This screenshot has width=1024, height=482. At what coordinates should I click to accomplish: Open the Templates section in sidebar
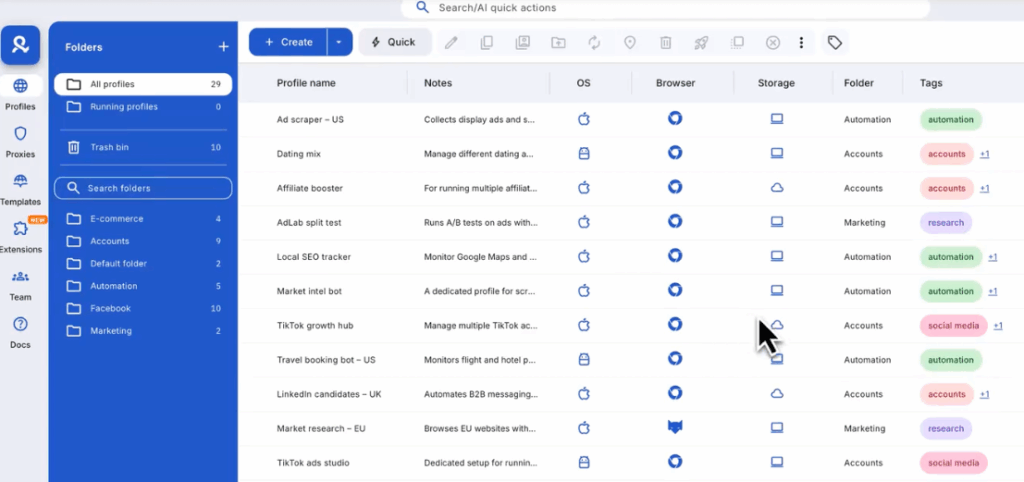click(x=20, y=188)
